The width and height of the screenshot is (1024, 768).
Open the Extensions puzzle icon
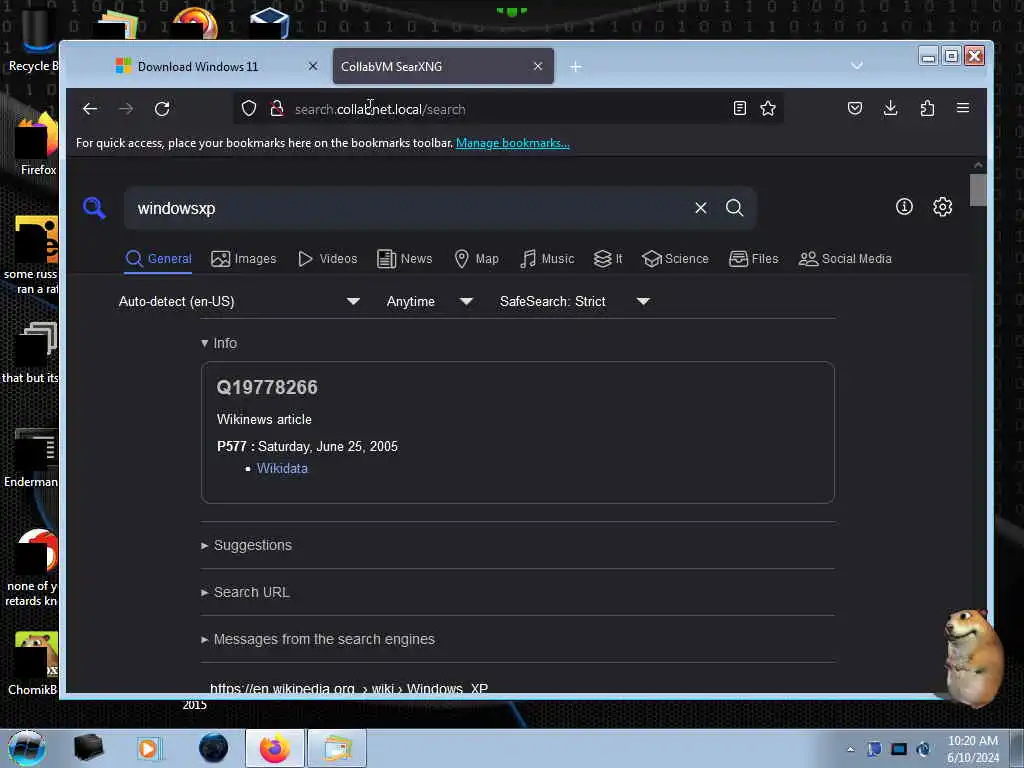click(927, 108)
